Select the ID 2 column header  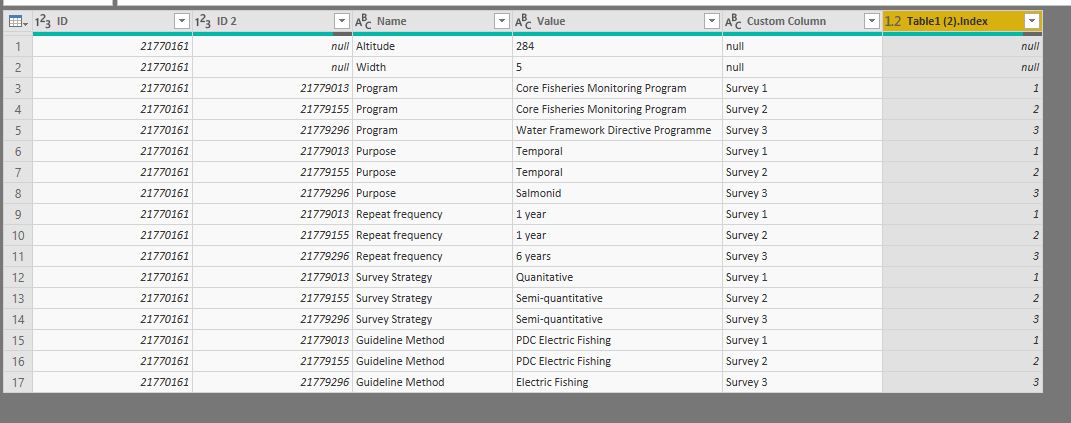[x=273, y=22]
